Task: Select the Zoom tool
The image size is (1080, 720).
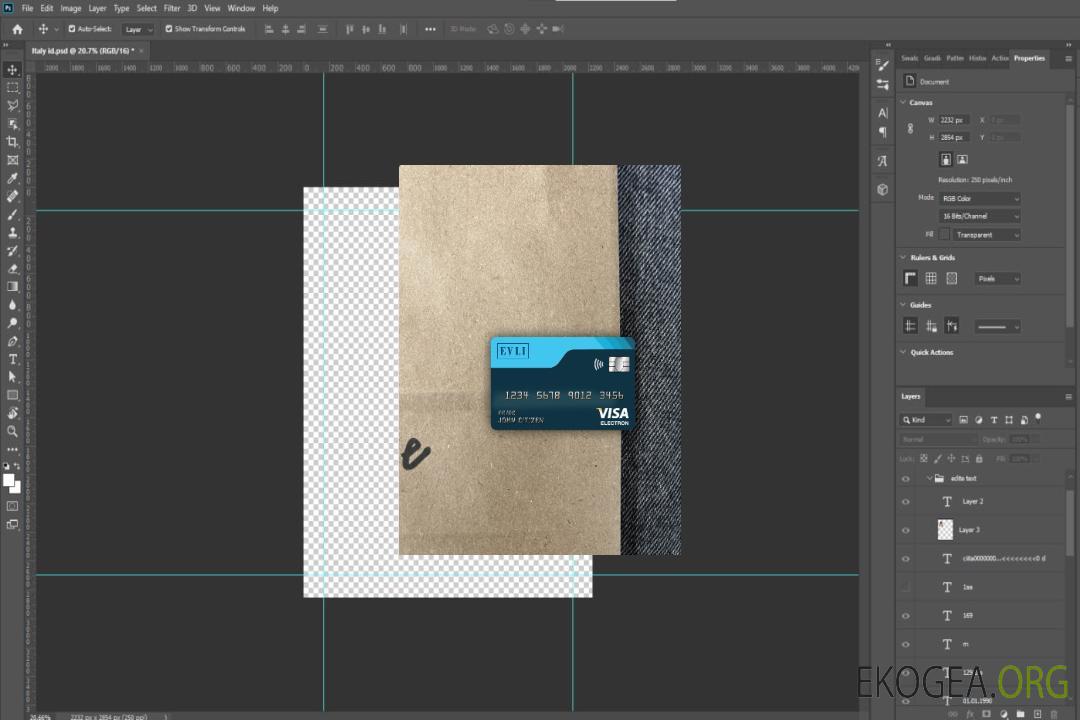Action: 12,431
